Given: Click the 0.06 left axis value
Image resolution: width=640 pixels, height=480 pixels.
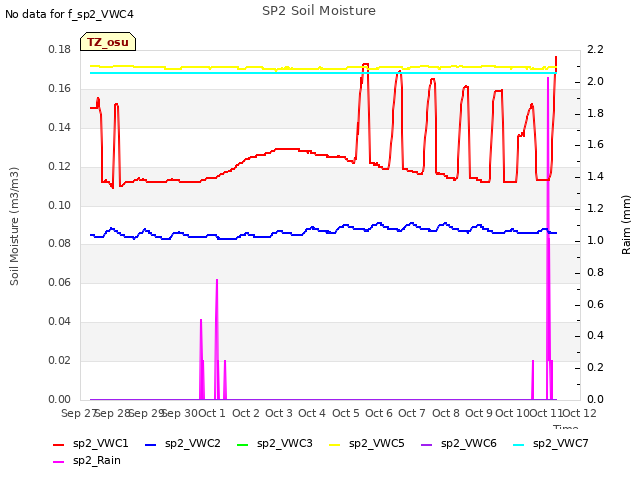Looking at the screenshot, I should 60,282.
